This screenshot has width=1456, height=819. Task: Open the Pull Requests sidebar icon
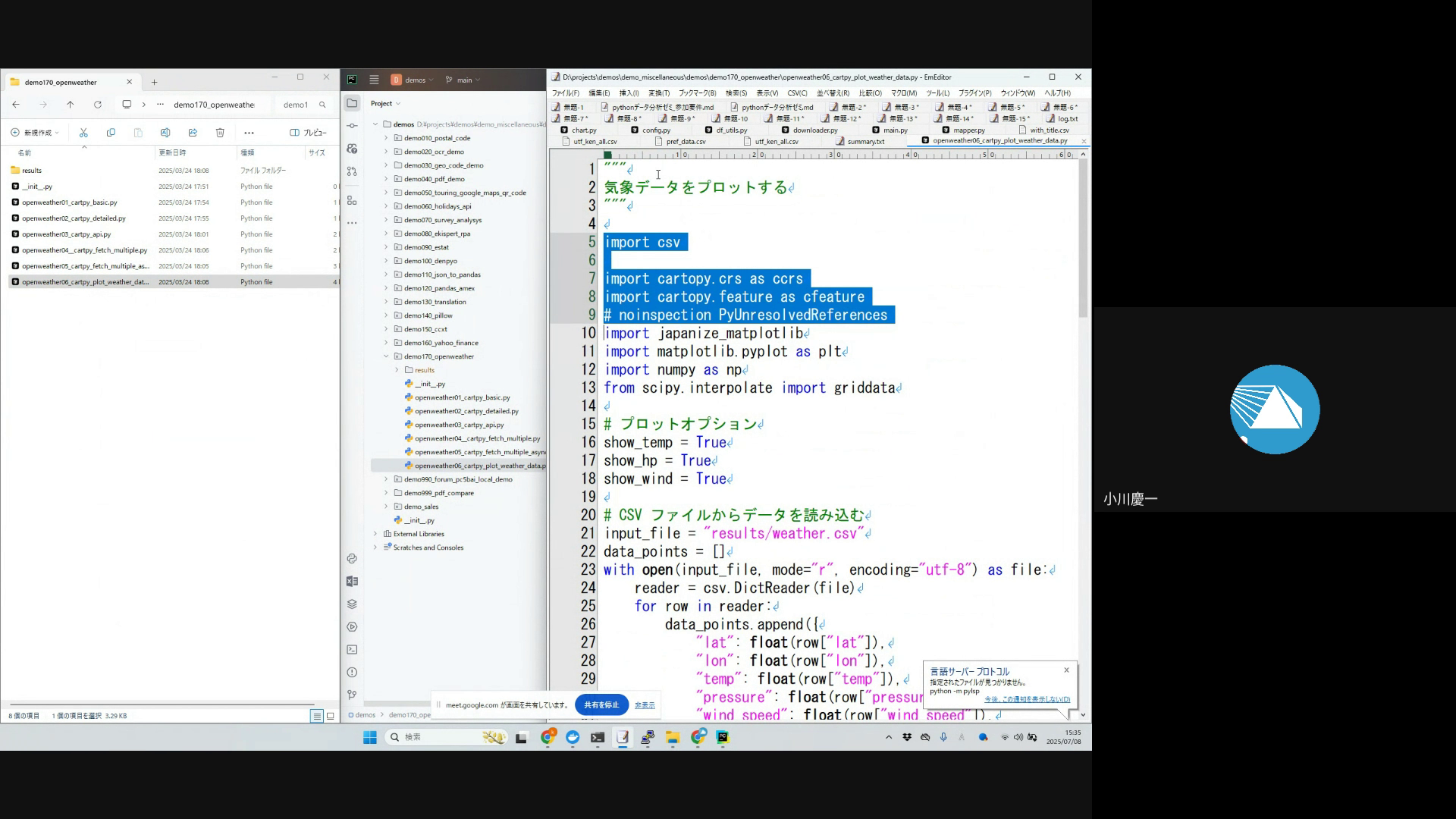[352, 171]
